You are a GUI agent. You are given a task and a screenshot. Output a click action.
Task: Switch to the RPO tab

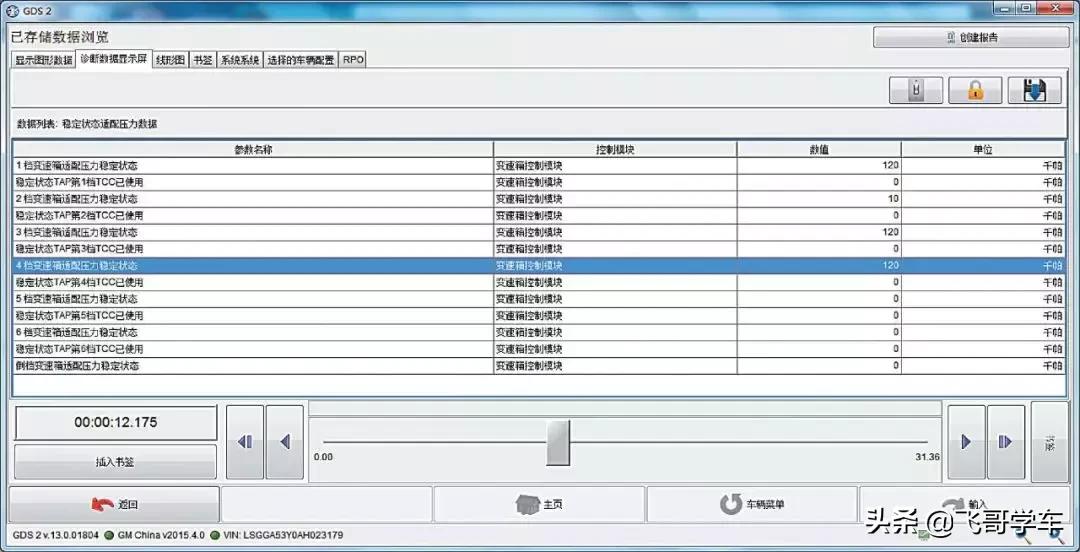[353, 60]
